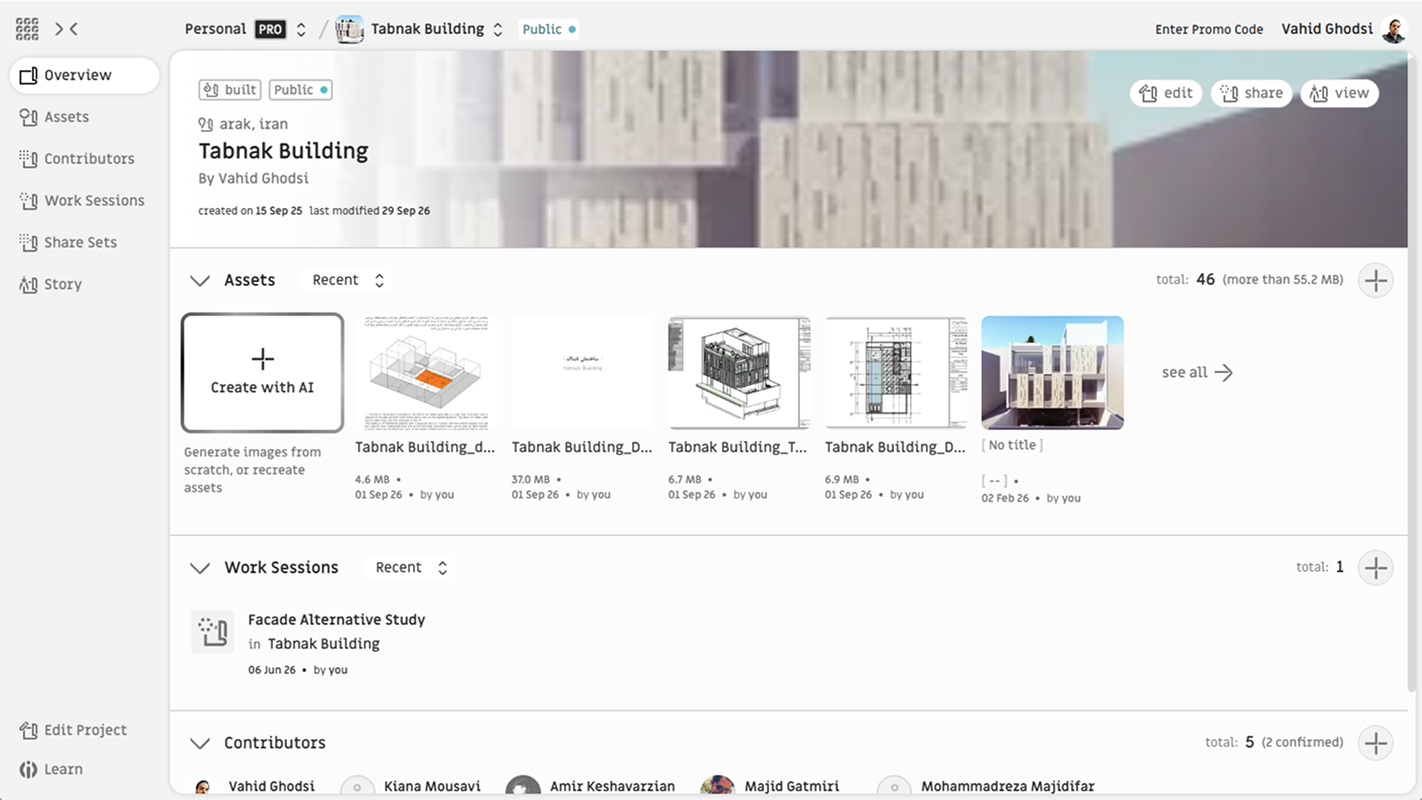Open the Facade Alternative Study title
The image size is (1422, 800).
pyautogui.click(x=336, y=620)
